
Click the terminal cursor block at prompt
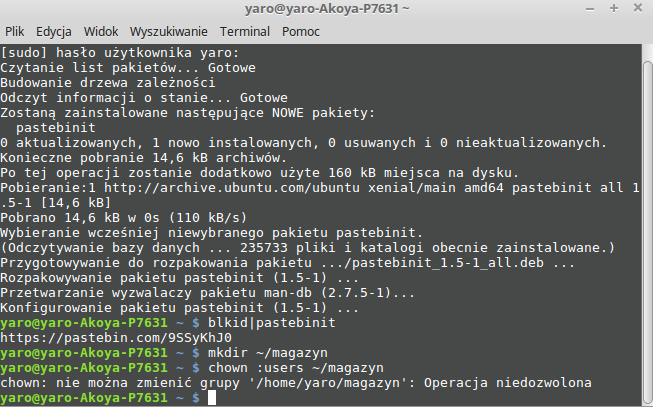click(x=212, y=398)
